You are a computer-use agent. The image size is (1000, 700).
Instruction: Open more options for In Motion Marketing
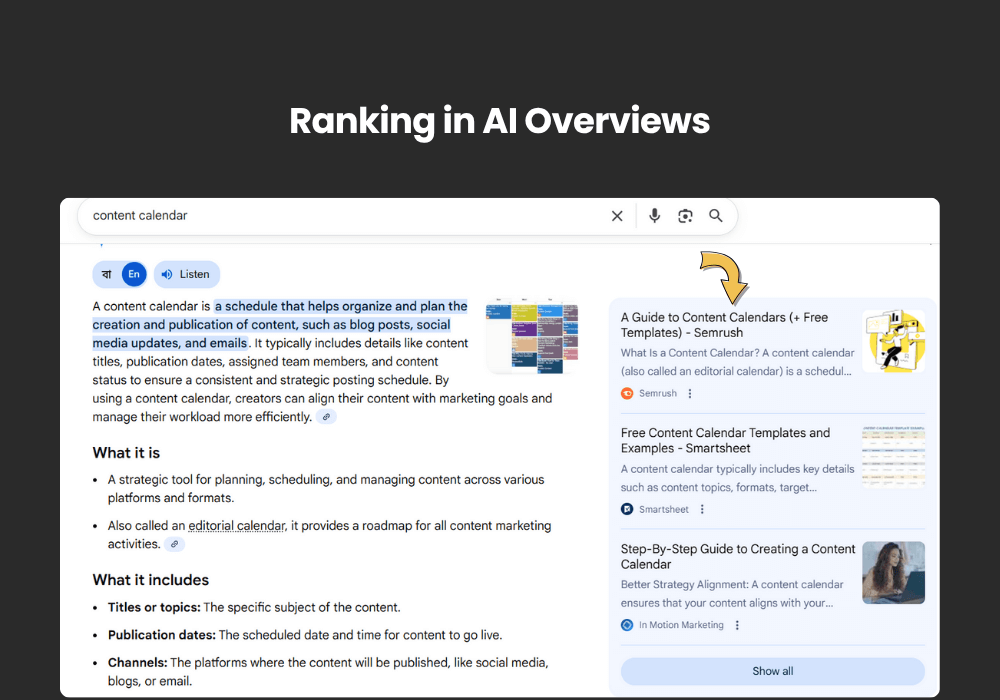coord(737,625)
